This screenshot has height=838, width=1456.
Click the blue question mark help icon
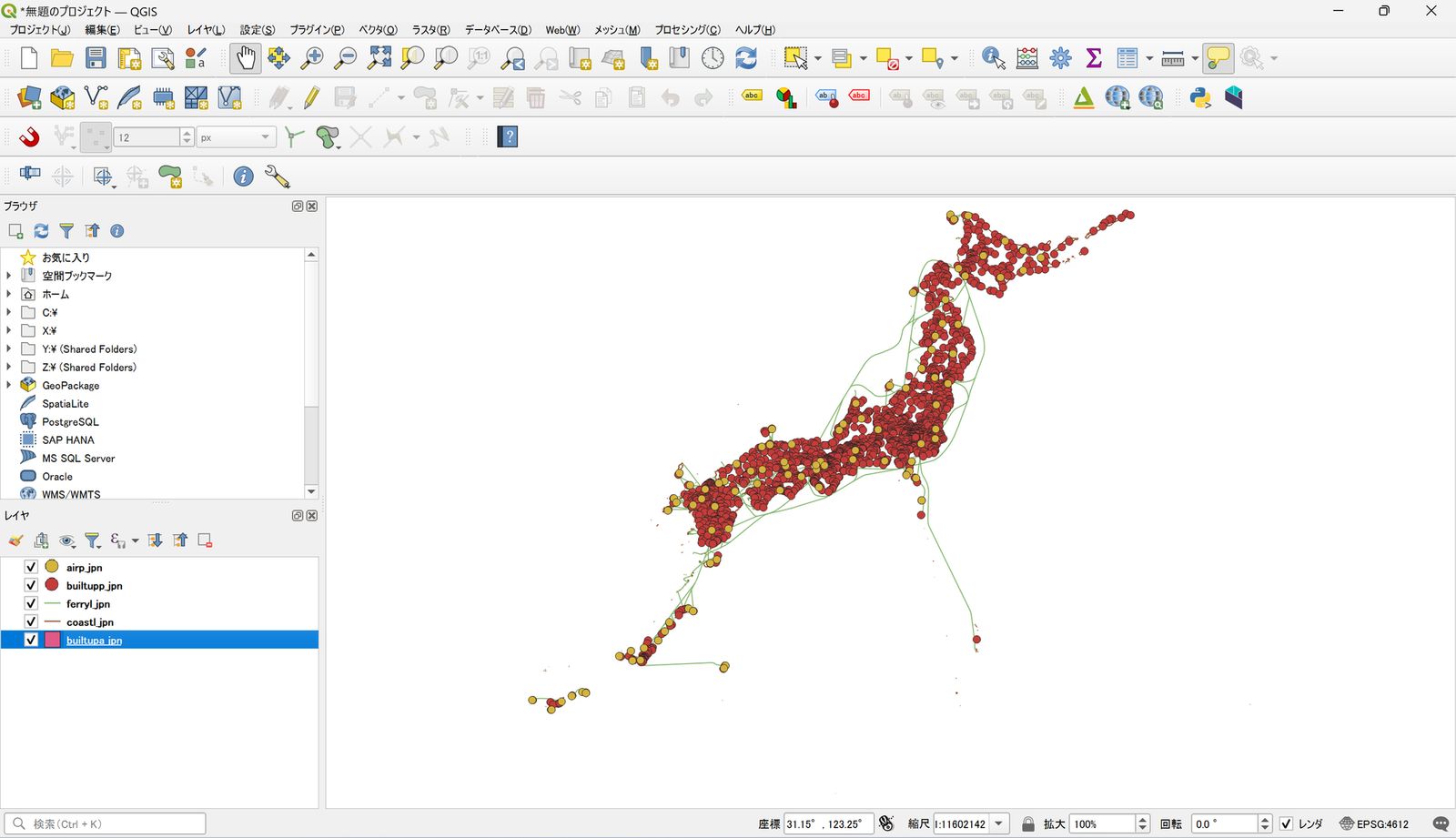(x=508, y=137)
